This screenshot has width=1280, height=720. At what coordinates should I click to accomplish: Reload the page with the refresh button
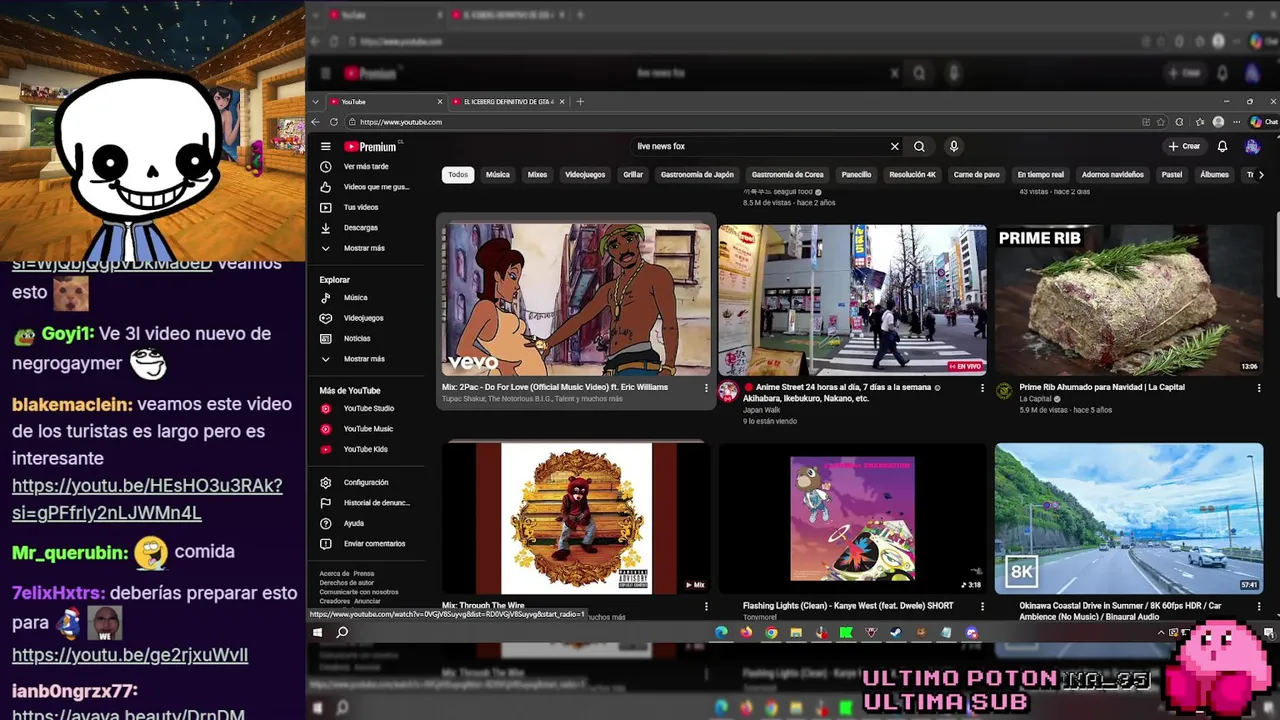334,122
